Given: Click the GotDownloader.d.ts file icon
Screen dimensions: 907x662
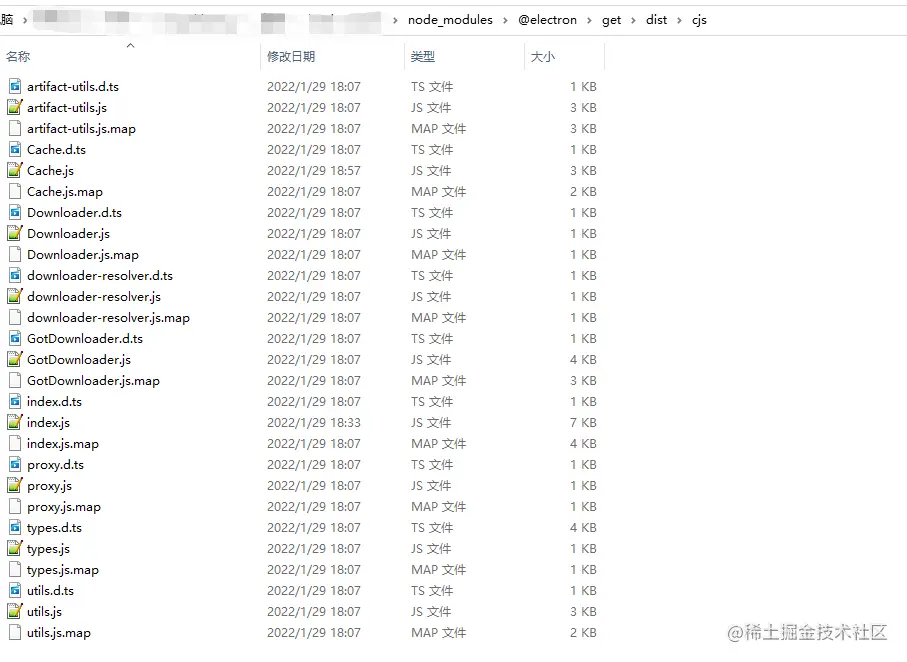Looking at the screenshot, I should tap(15, 339).
